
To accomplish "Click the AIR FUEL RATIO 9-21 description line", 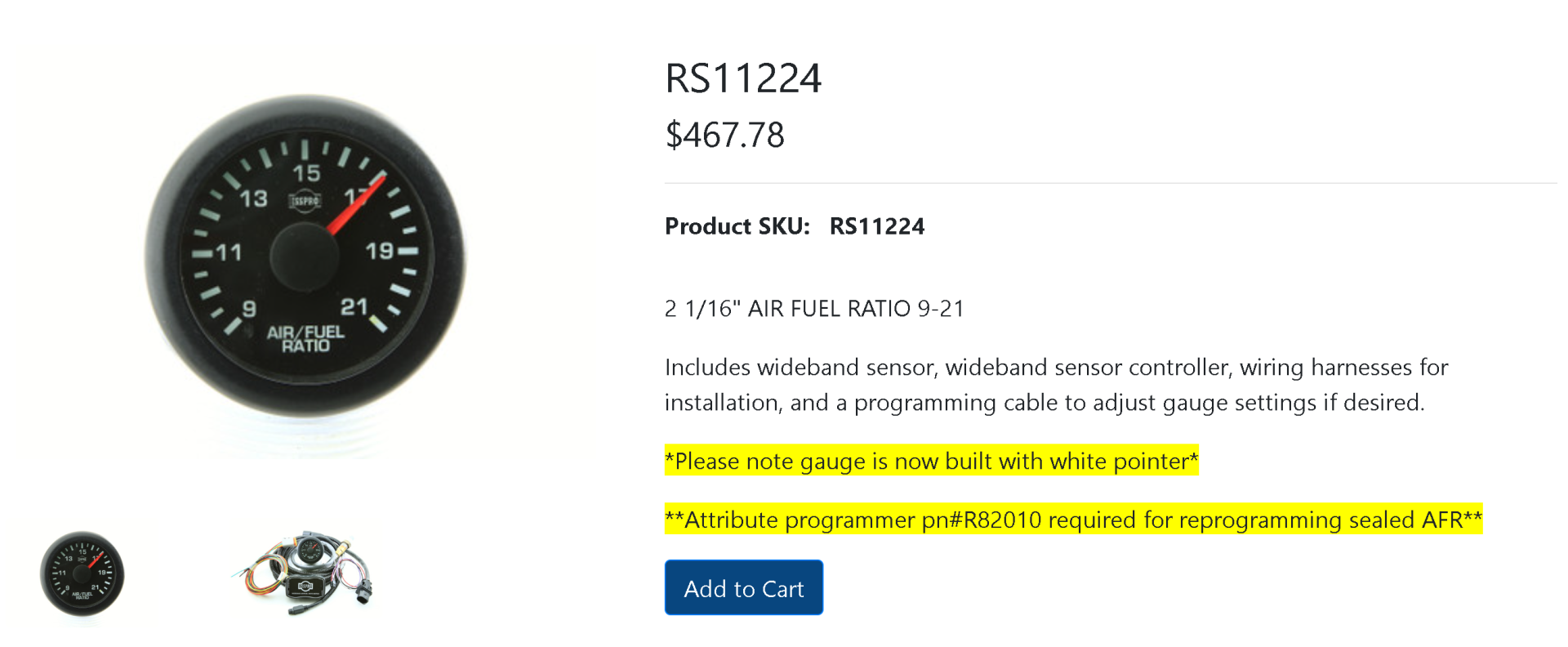I will tap(814, 309).
